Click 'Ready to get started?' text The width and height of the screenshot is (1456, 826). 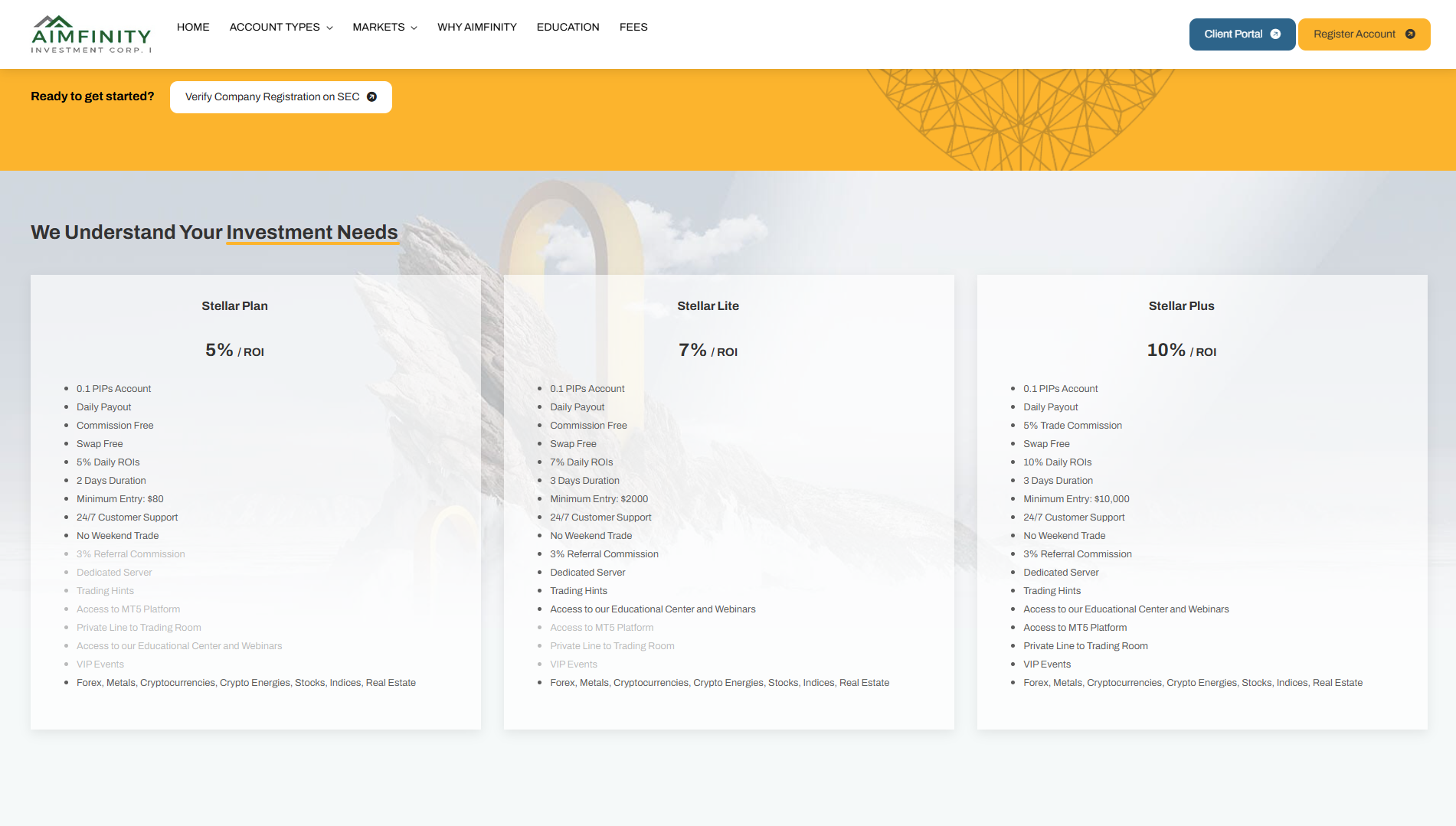click(x=93, y=96)
